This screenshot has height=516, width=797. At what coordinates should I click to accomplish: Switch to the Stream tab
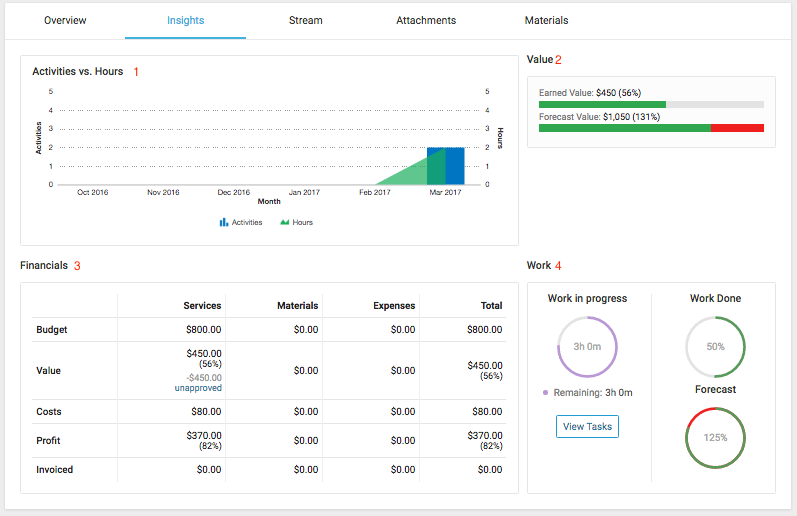click(305, 20)
